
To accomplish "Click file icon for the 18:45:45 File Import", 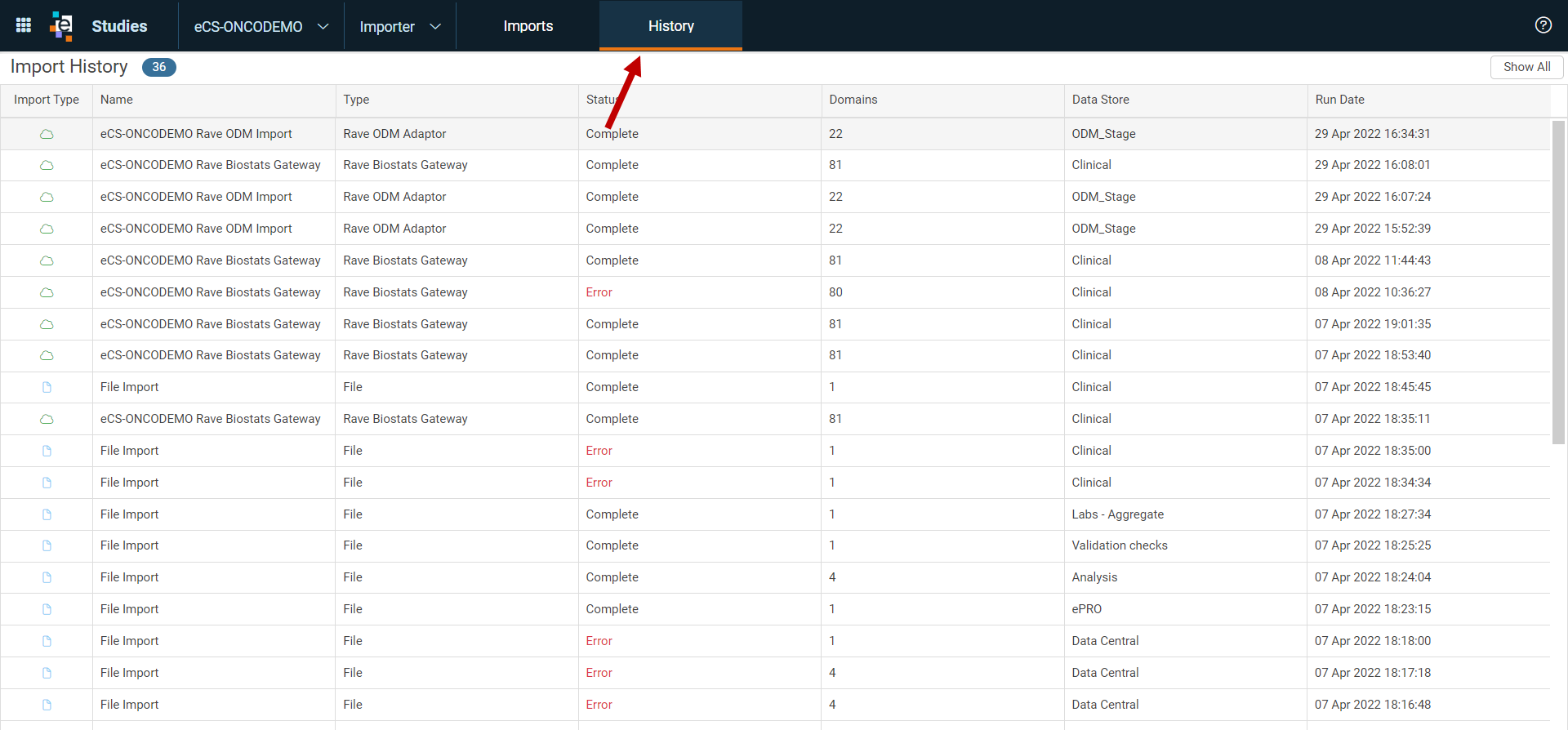I will pos(47,387).
